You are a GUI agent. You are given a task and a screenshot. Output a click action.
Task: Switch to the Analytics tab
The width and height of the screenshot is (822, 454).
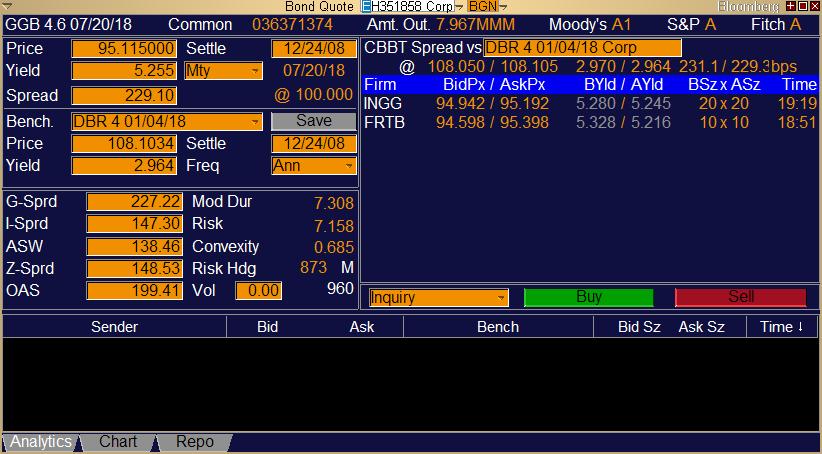point(41,442)
